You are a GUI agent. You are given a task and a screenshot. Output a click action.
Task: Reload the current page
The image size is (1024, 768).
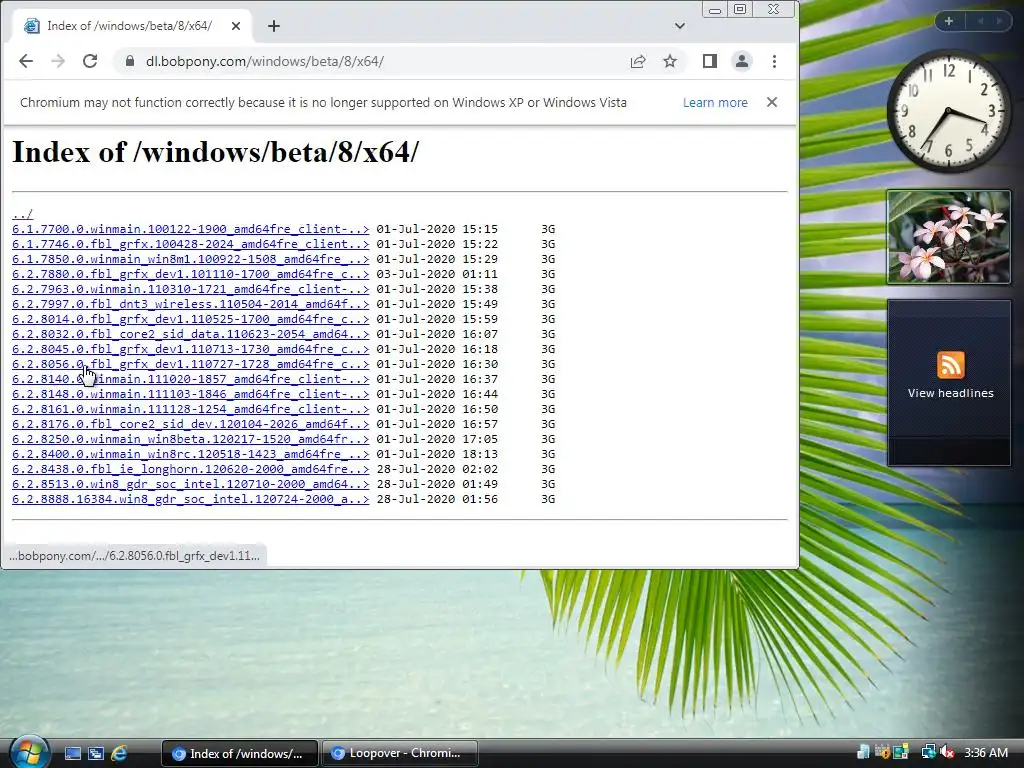click(x=90, y=61)
